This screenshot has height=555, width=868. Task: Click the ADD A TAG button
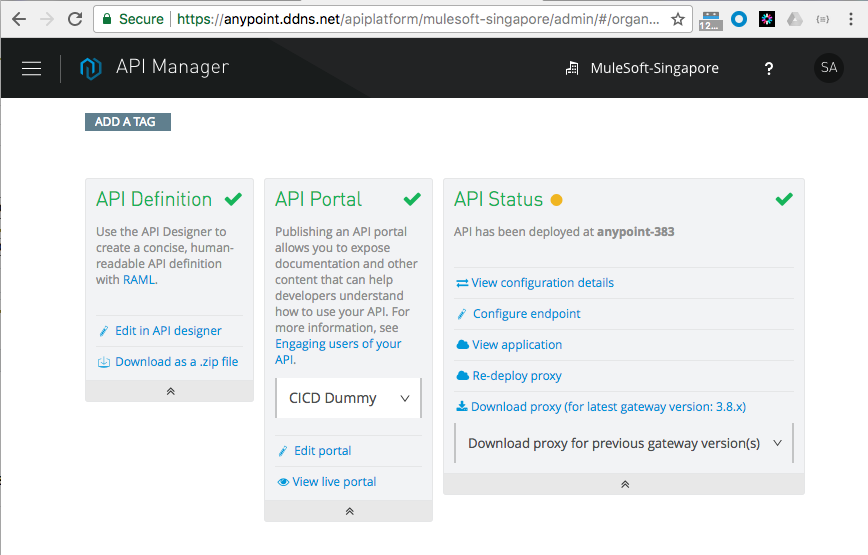128,122
